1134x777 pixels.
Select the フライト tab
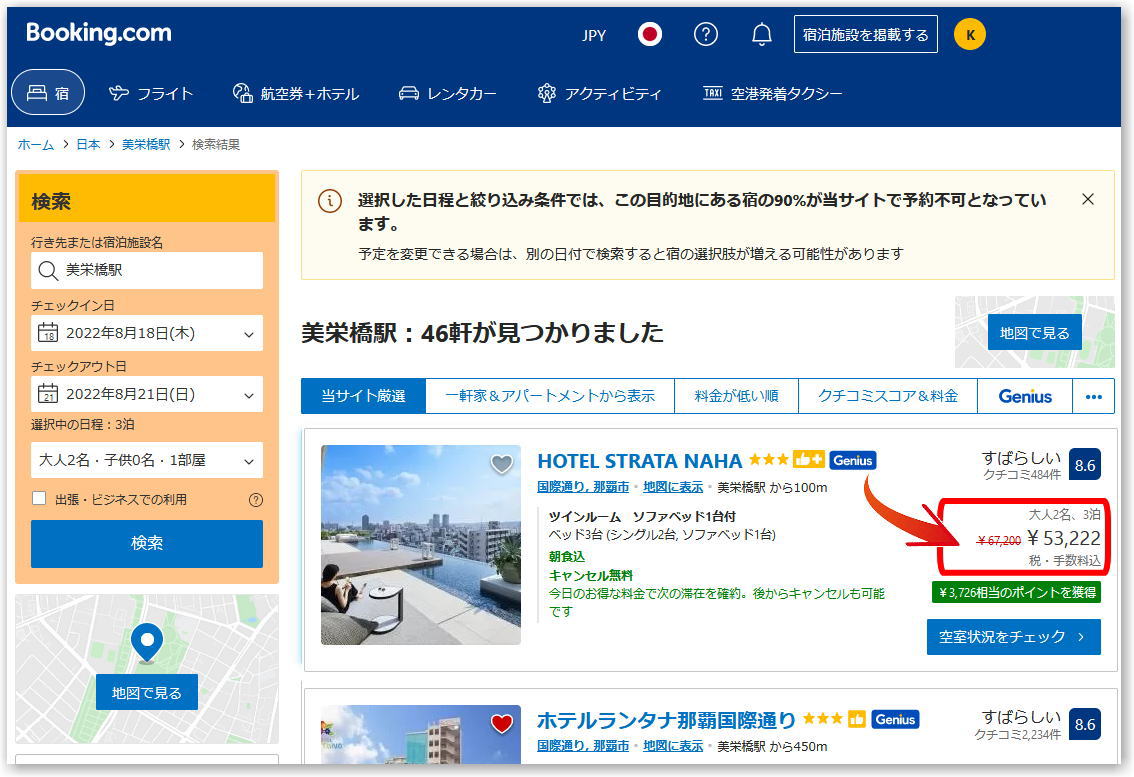point(151,93)
